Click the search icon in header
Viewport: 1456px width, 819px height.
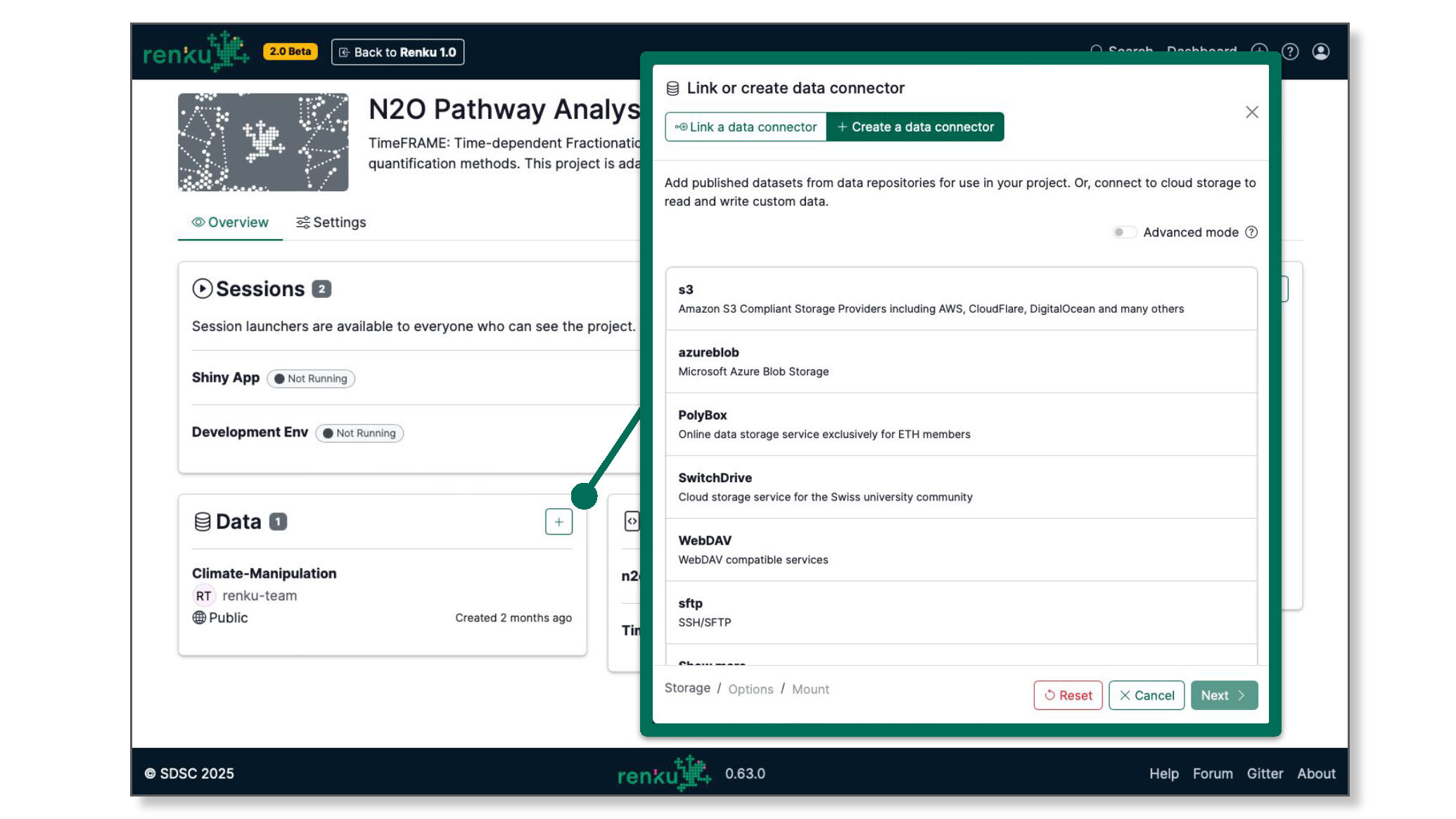click(1097, 51)
